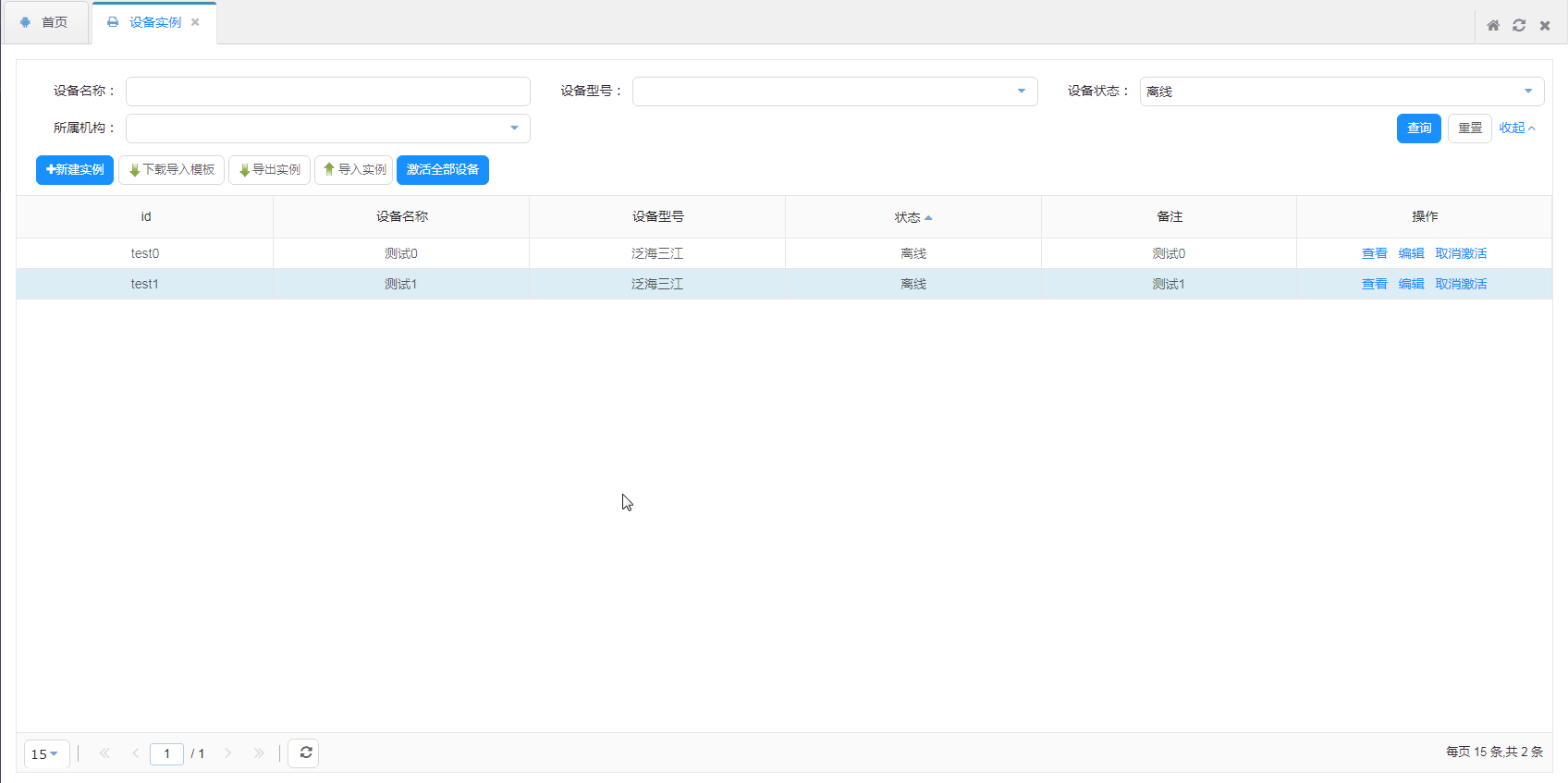Click the 设备名称 input field
This screenshot has height=783, width=1568.
(x=327, y=92)
